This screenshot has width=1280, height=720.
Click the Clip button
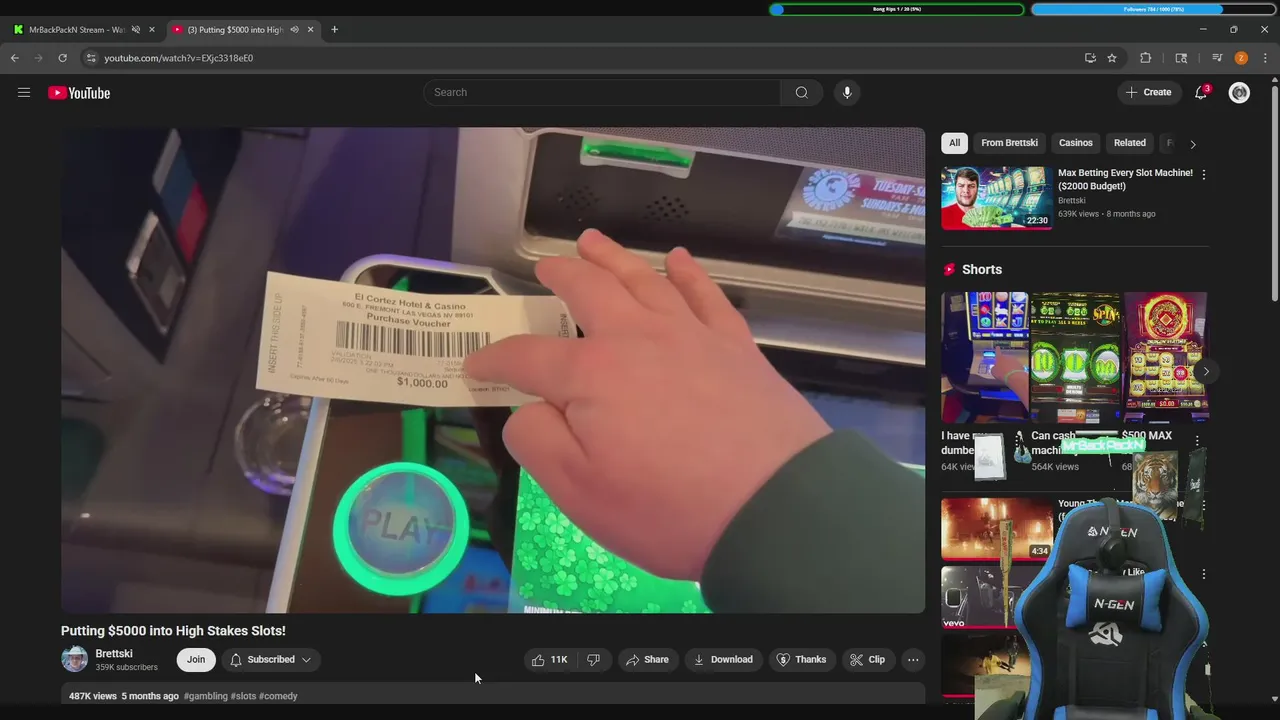coord(867,659)
